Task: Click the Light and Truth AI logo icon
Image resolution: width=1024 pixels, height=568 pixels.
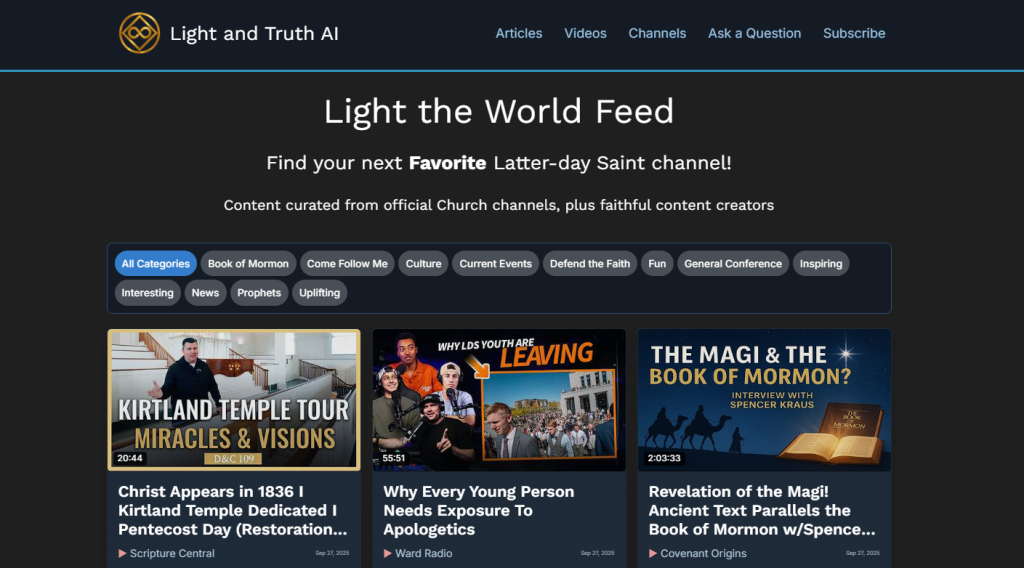Action: tap(139, 33)
